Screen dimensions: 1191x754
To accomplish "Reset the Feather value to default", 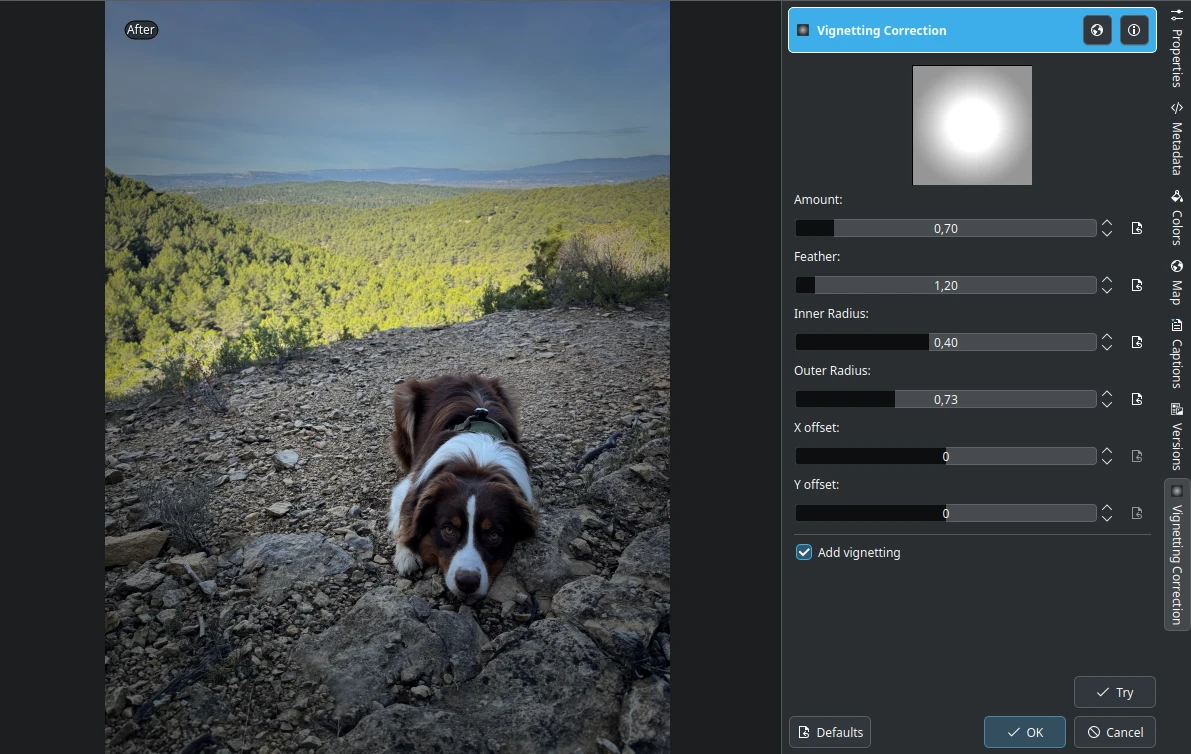I will pos(1137,285).
